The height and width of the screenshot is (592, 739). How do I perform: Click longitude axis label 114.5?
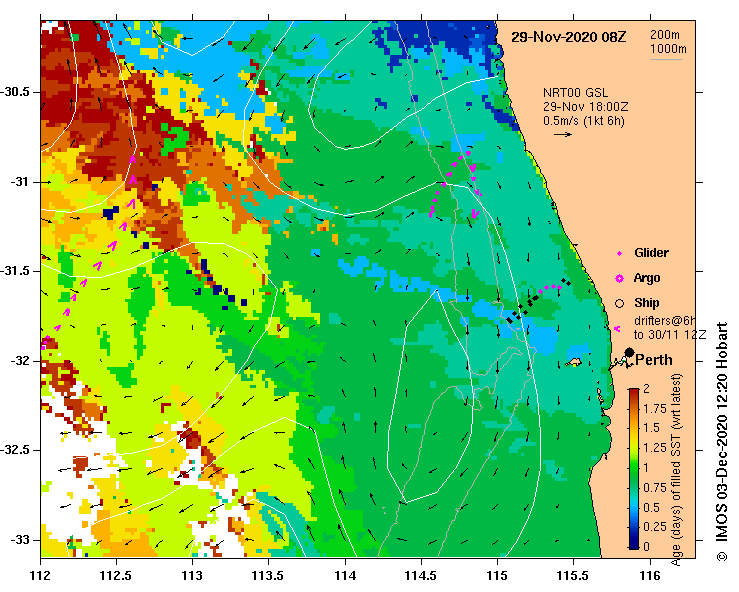pyautogui.click(x=421, y=576)
